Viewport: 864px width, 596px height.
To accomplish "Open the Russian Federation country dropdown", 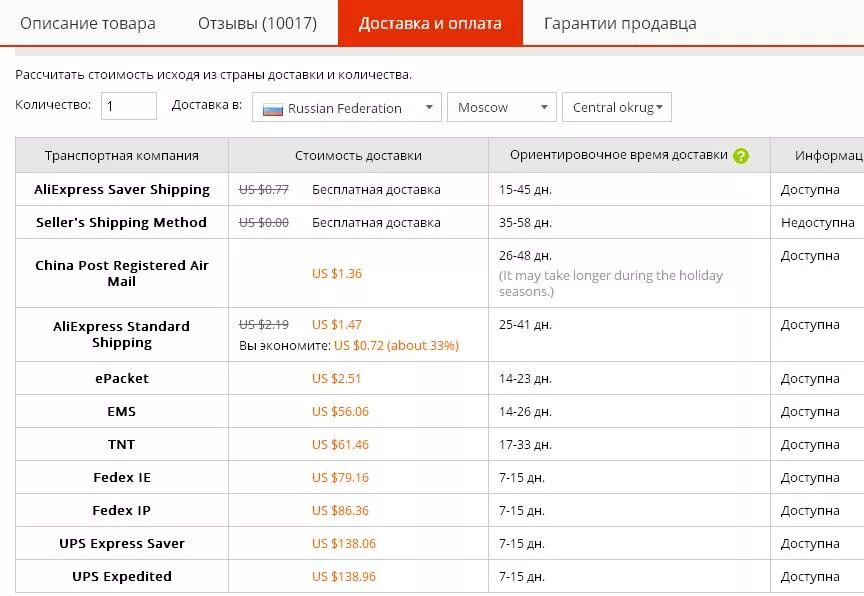I will (347, 107).
